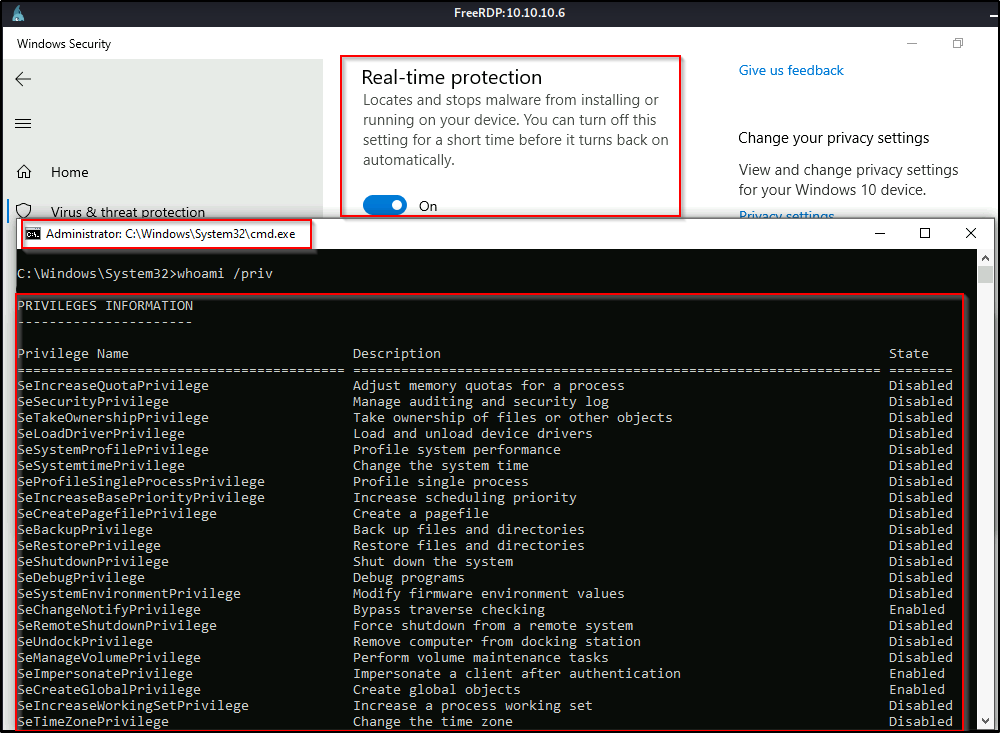Viewport: 1000px width, 733px height.
Task: Select the Home text label in navigation
Action: [70, 172]
